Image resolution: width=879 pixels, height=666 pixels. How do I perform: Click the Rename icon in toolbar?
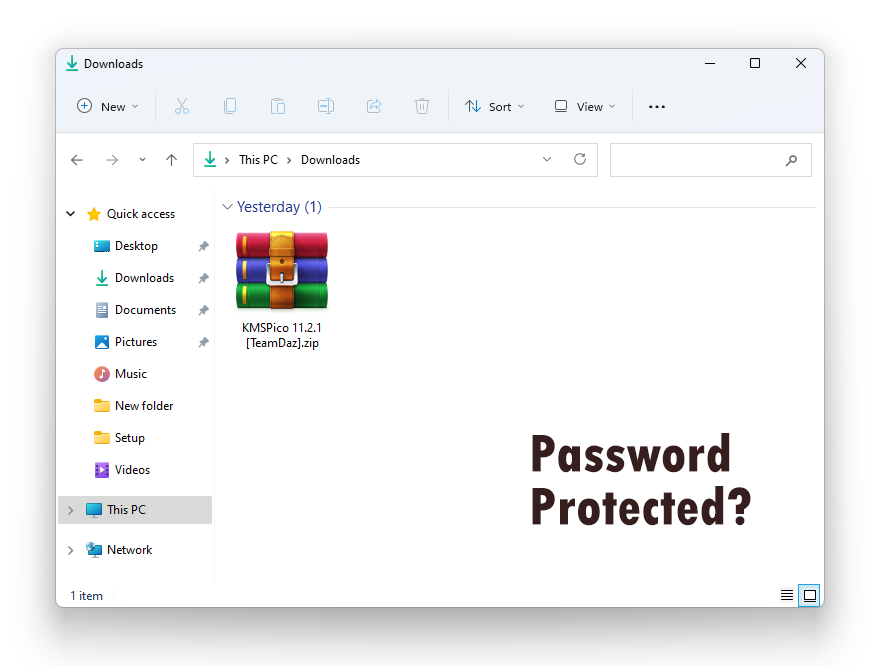coord(326,106)
